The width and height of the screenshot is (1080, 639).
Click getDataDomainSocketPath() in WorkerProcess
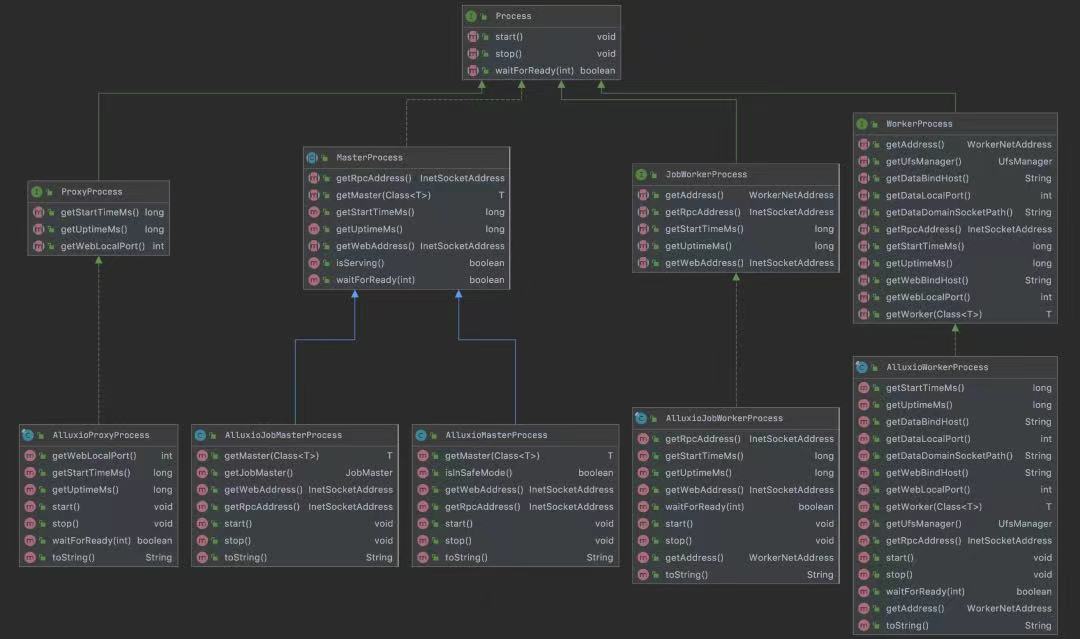[949, 212]
